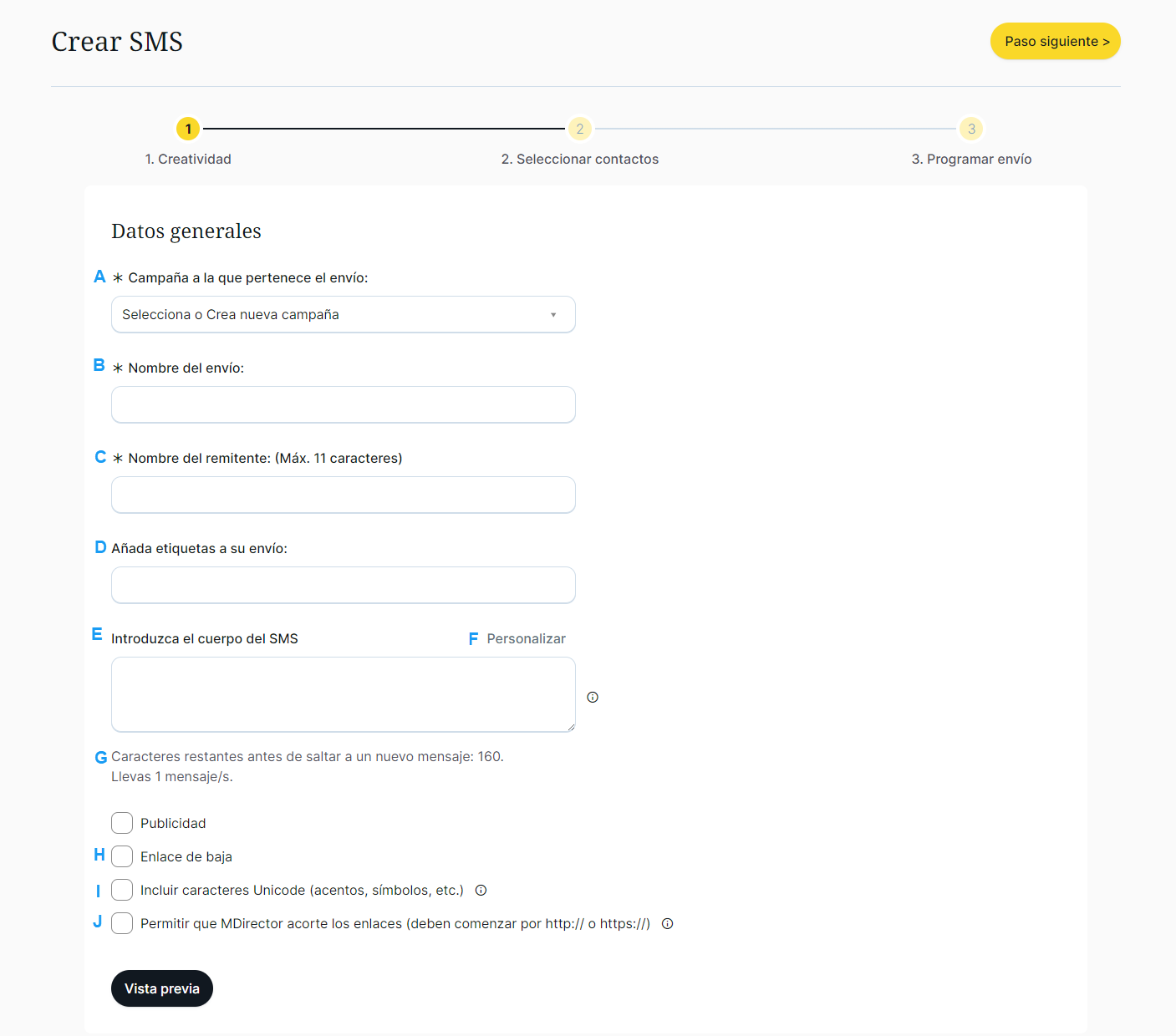Viewport: 1176px width, 1036px height.
Task: Click the dropdown arrow in campaign selector
Action: click(553, 315)
